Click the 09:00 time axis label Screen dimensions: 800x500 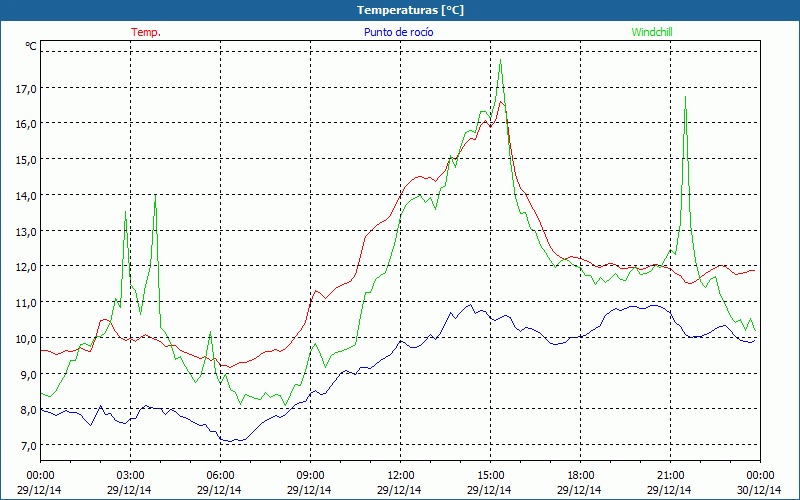[310, 476]
